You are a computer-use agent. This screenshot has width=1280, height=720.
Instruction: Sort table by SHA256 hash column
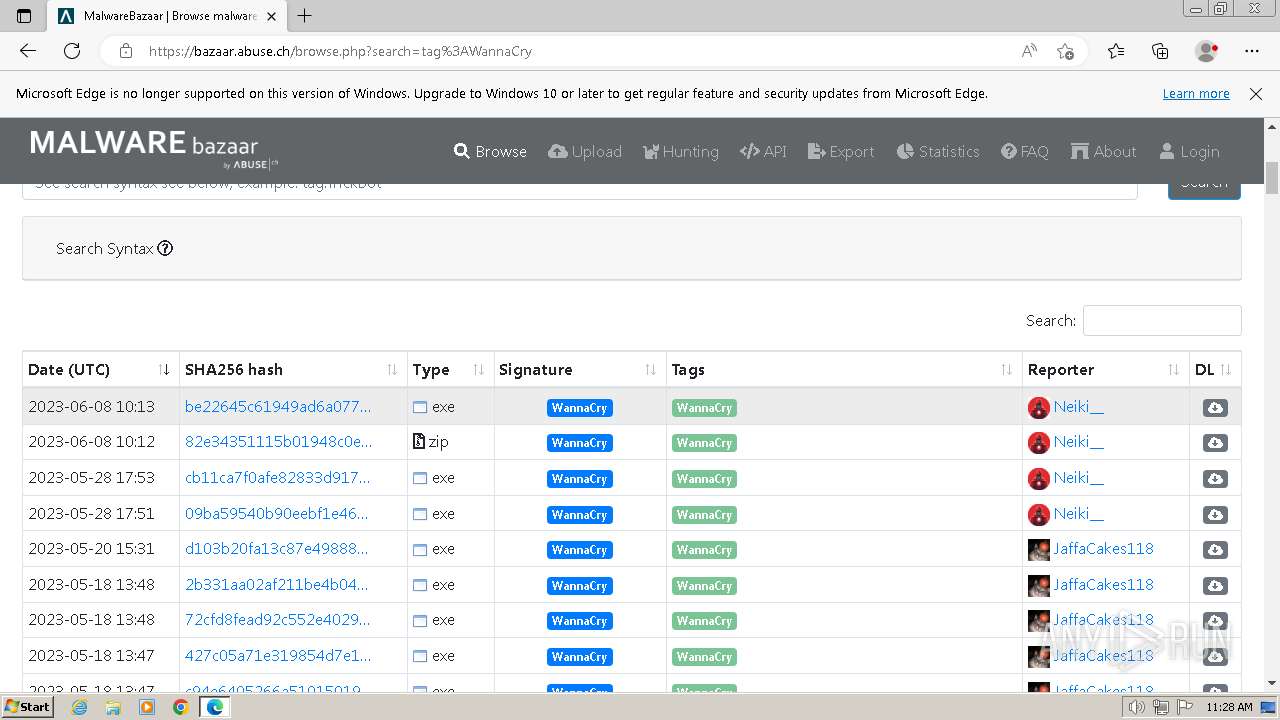293,369
